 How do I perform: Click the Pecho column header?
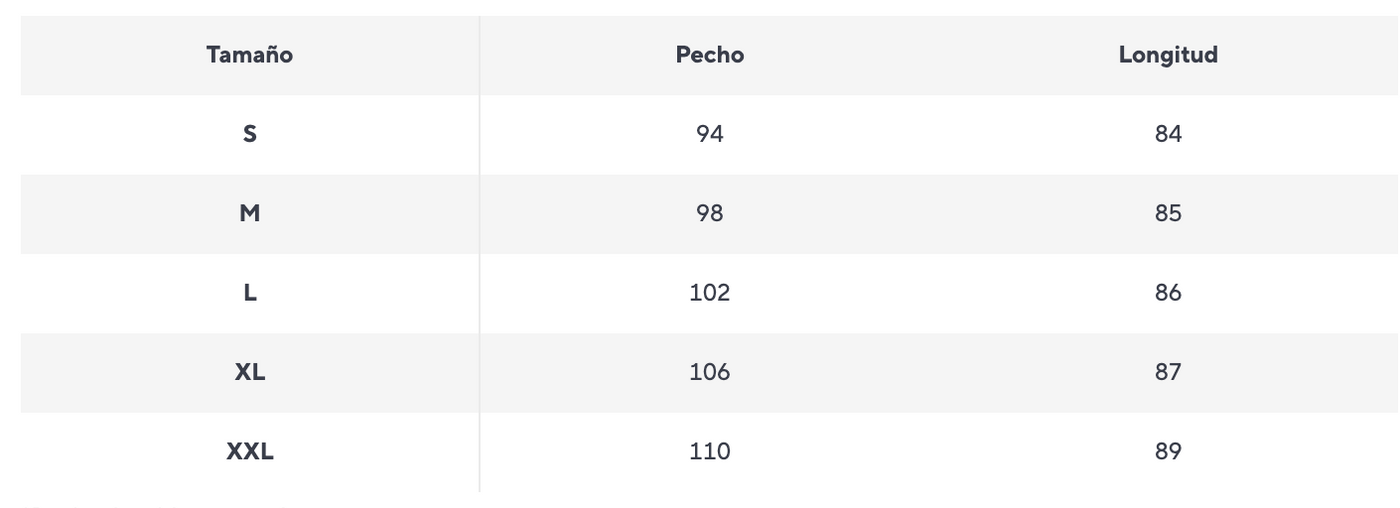[x=710, y=55]
